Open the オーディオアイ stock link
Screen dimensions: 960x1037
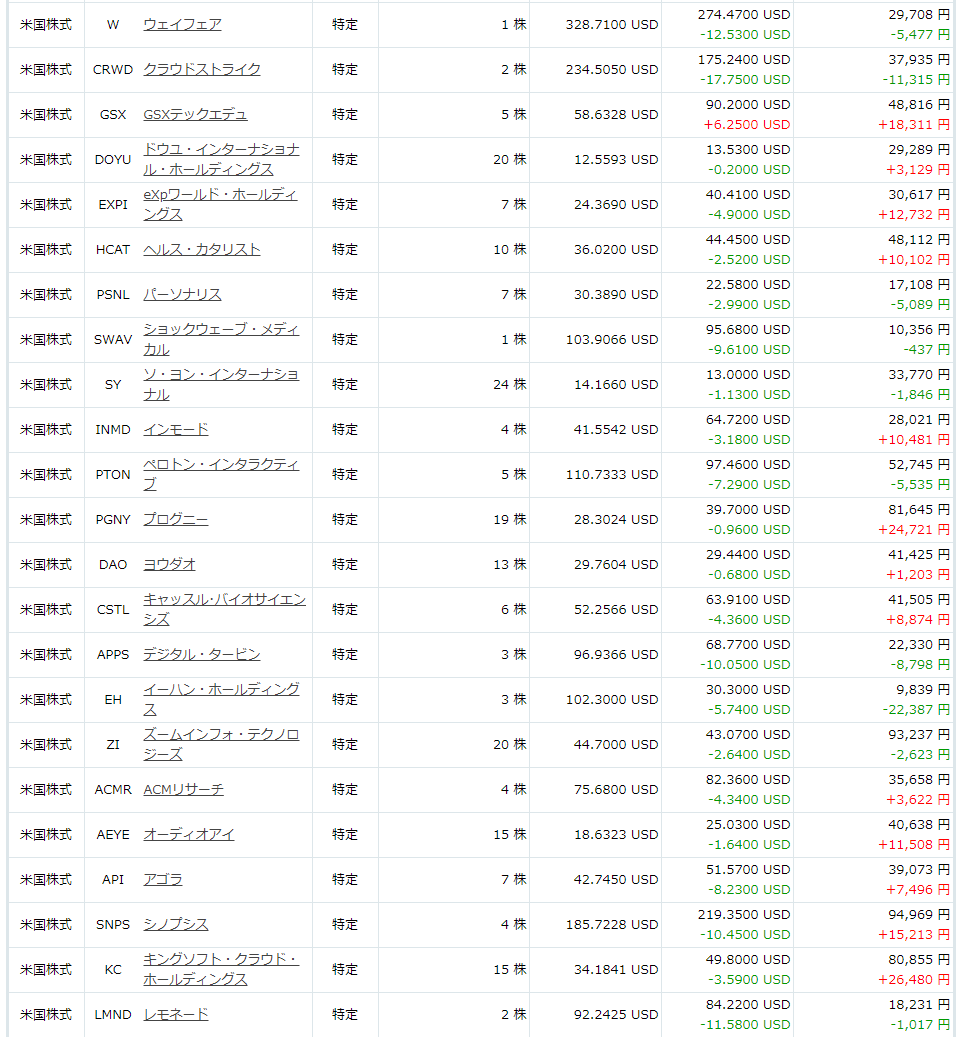pyautogui.click(x=189, y=834)
